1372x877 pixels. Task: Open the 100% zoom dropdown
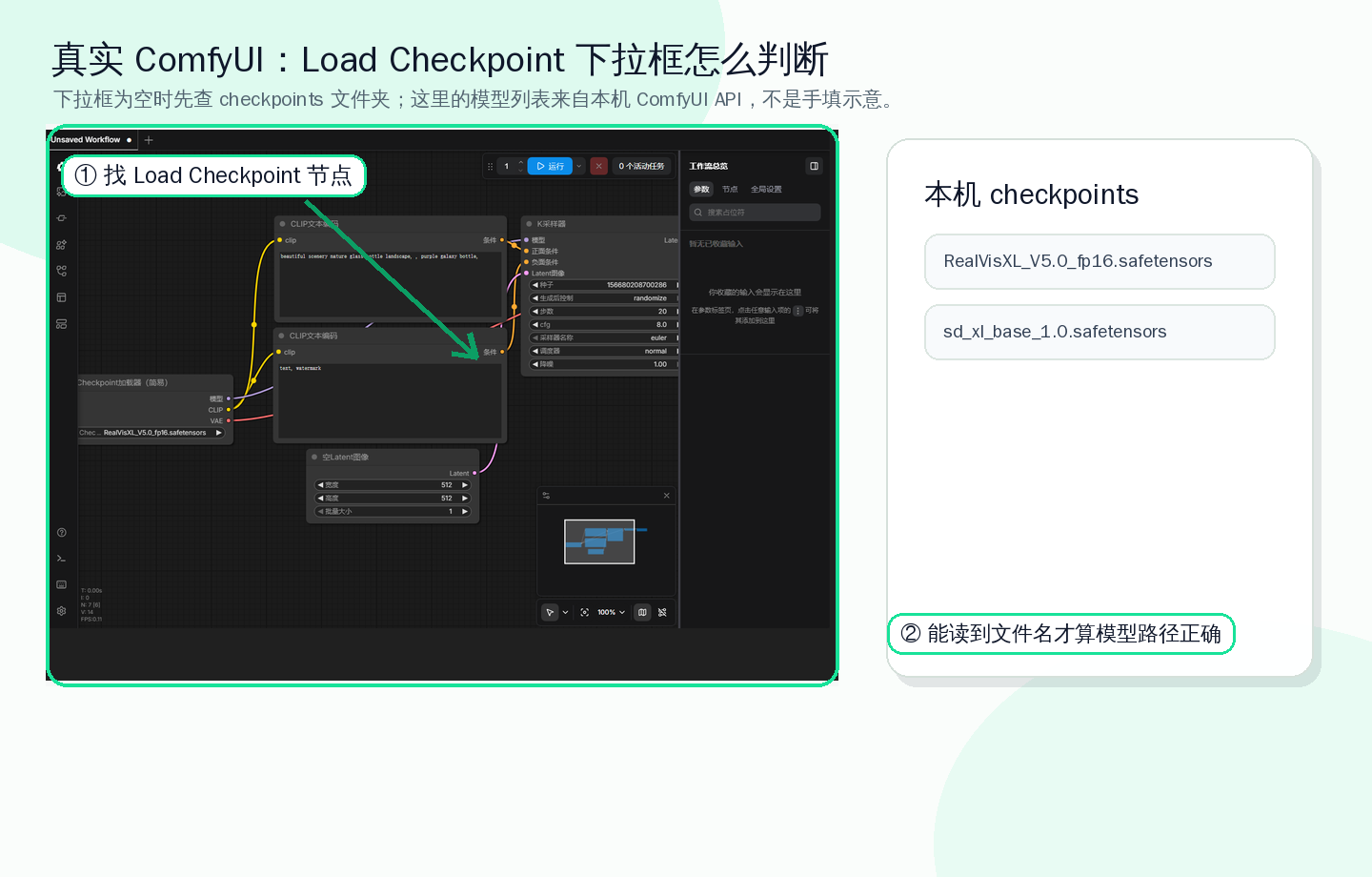click(x=611, y=612)
